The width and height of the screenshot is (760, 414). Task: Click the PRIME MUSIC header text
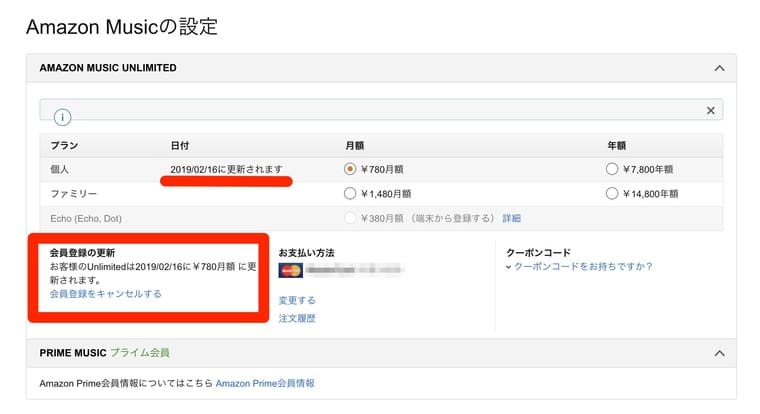pos(73,353)
